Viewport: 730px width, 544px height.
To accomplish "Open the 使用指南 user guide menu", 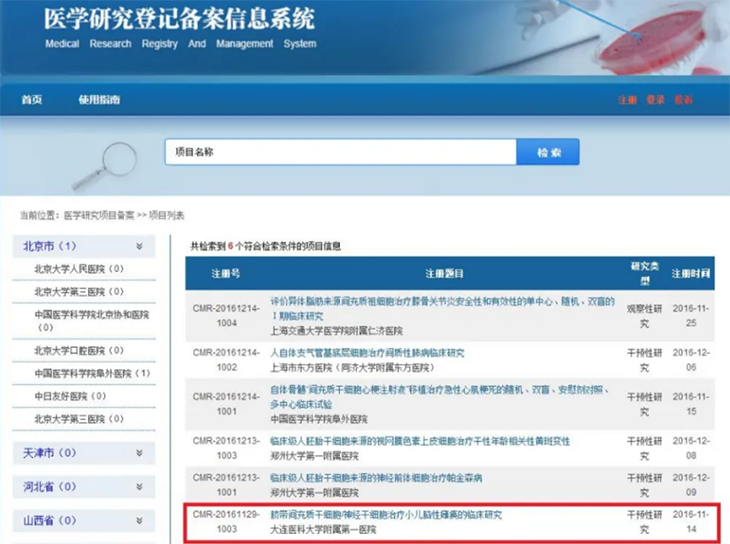I will [99, 100].
